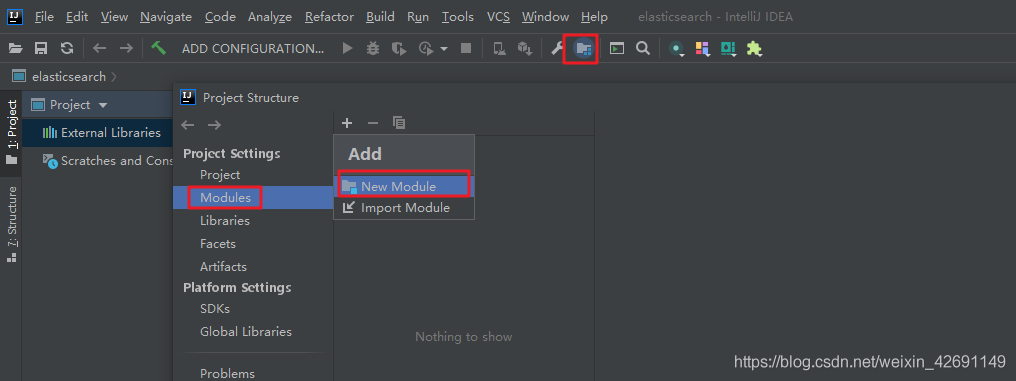Viewport: 1016px width, 381px height.
Task: Open the Navigate menu
Action: [x=167, y=17]
